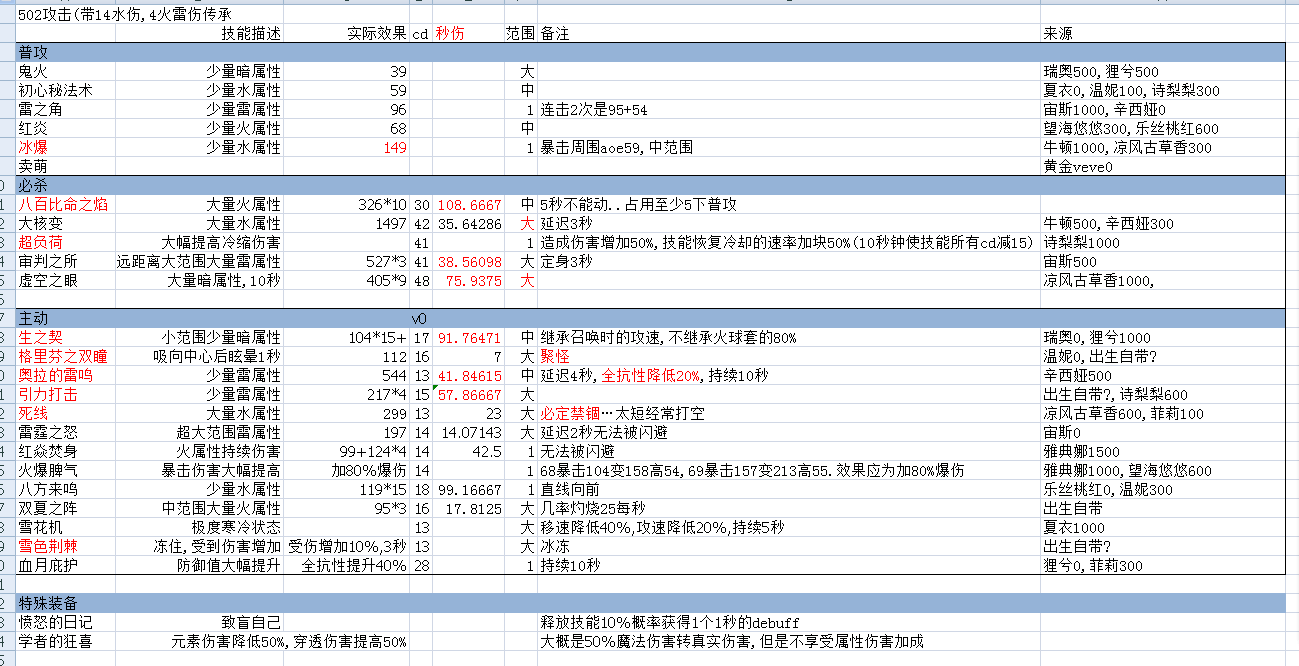The height and width of the screenshot is (666, 1299).
Task: Select the "初心秘法术" cell
Action: pyautogui.click(x=55, y=90)
